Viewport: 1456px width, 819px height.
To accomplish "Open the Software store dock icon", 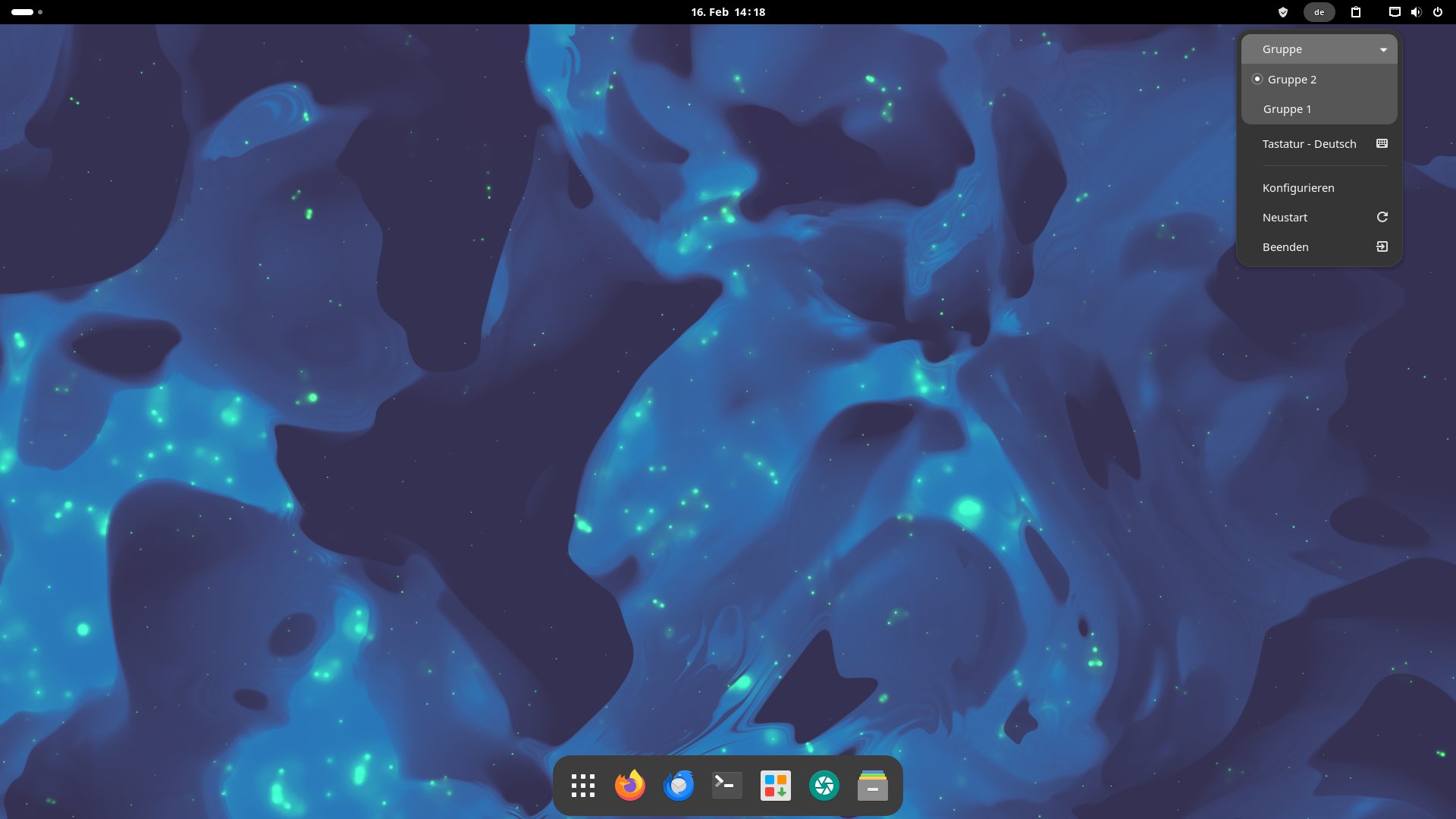I will pyautogui.click(x=775, y=786).
